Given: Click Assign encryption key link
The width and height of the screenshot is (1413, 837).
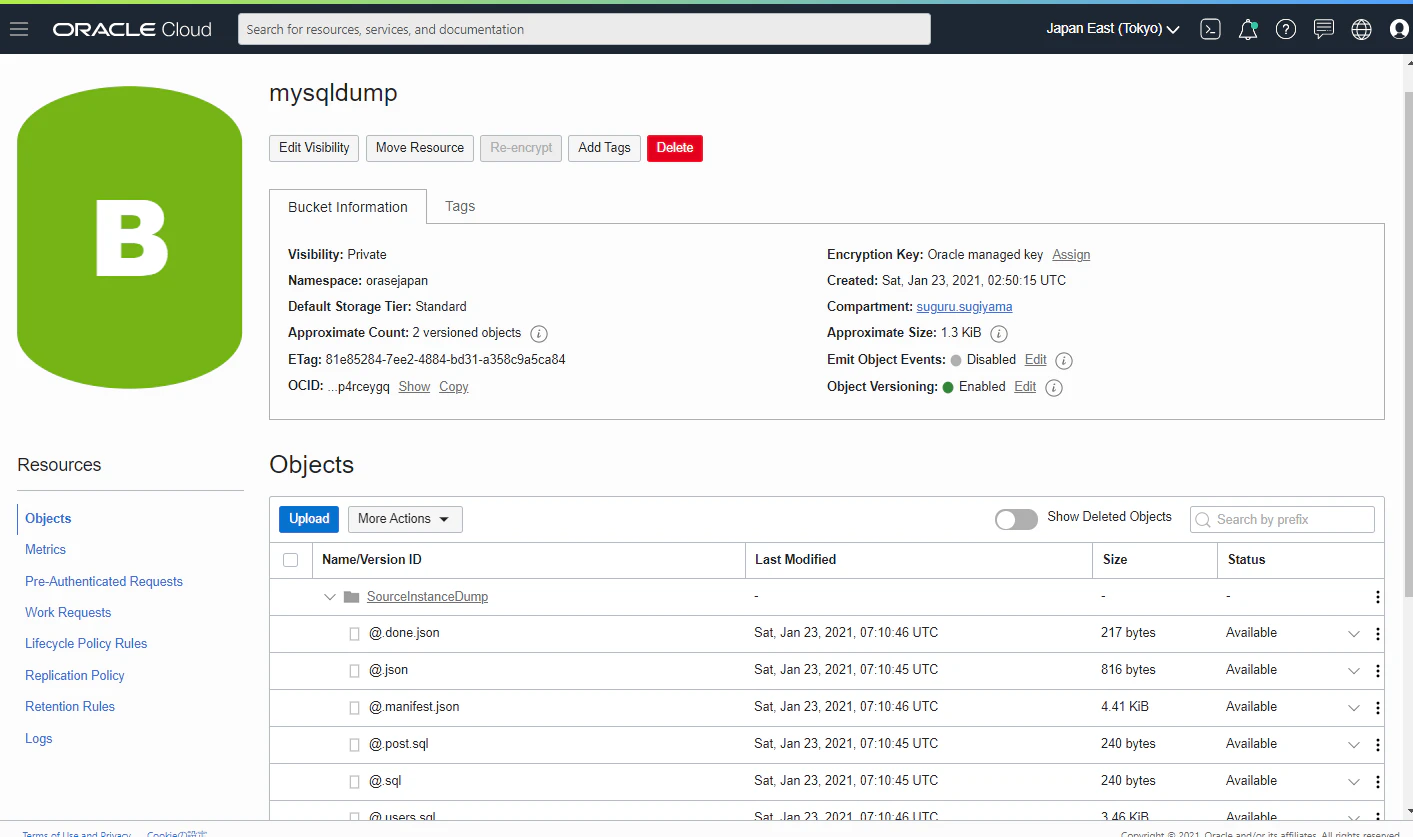Looking at the screenshot, I should tap(1071, 255).
